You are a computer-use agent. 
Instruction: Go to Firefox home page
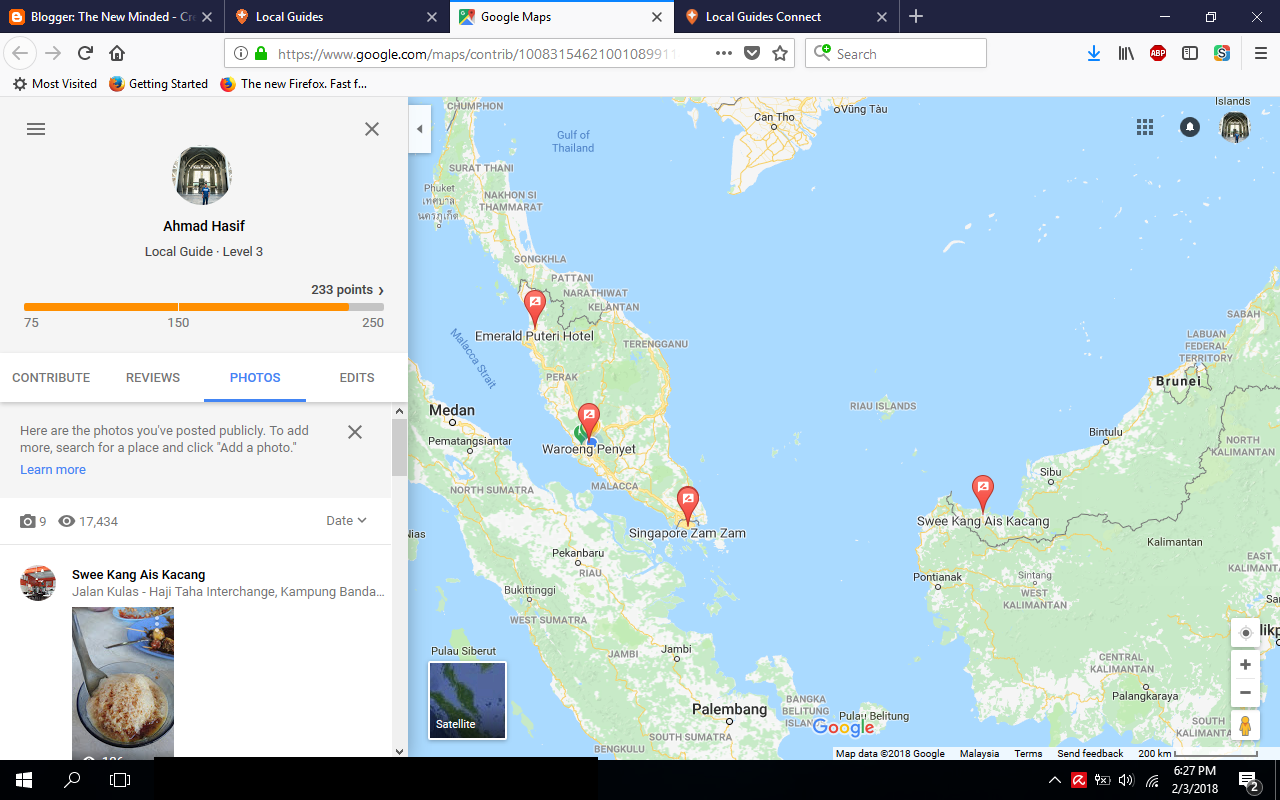pos(117,54)
